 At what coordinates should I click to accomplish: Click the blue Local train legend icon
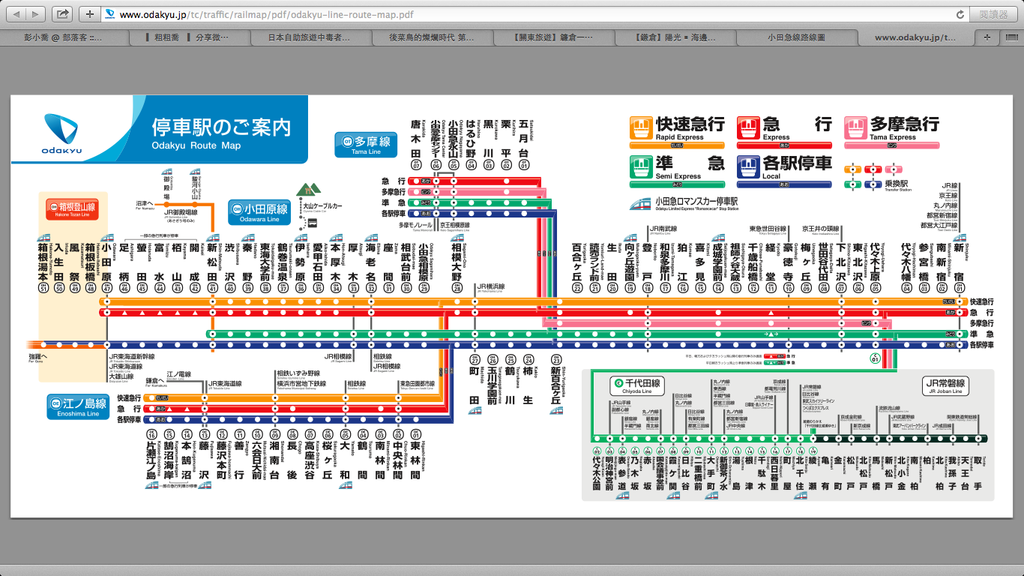[x=748, y=167]
